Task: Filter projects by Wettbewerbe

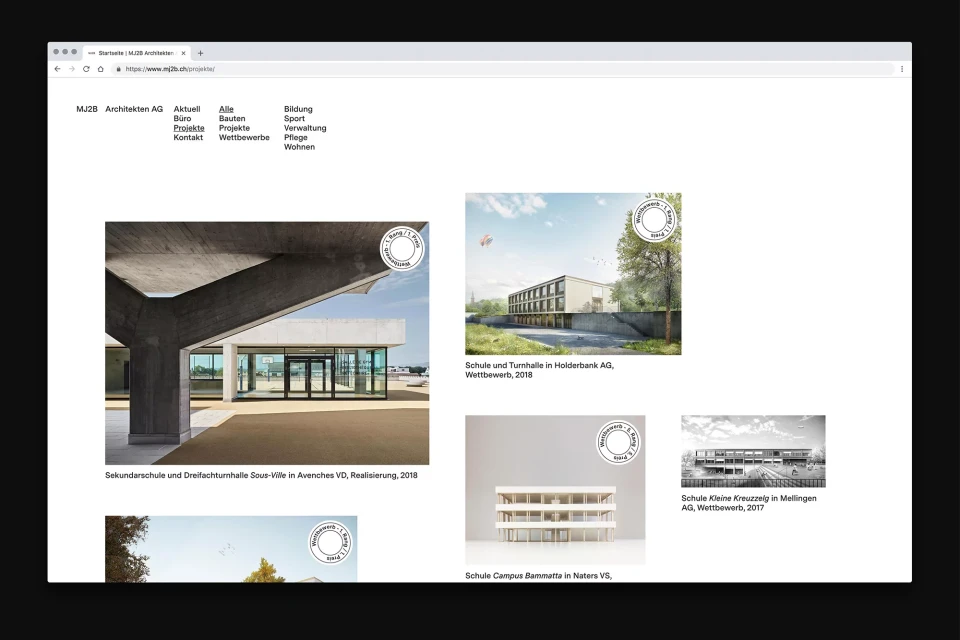Action: [x=242, y=137]
